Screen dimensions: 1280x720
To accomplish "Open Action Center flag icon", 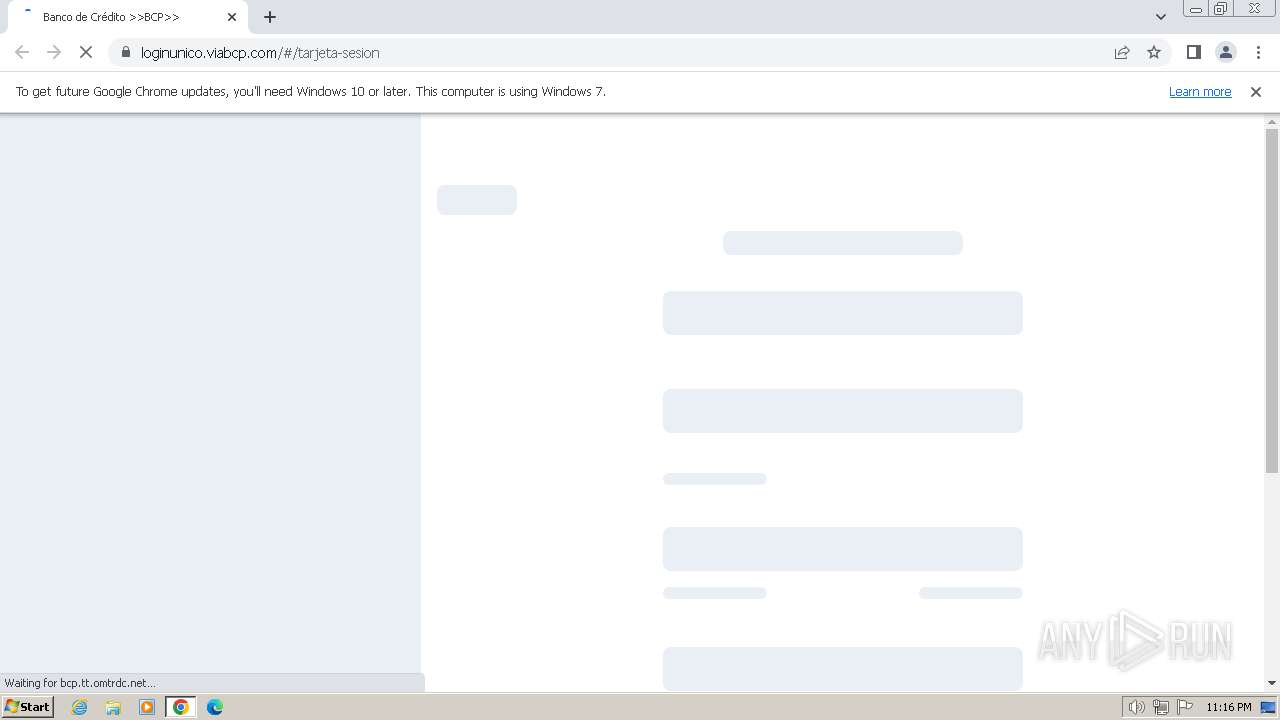I will pyautogui.click(x=1185, y=707).
